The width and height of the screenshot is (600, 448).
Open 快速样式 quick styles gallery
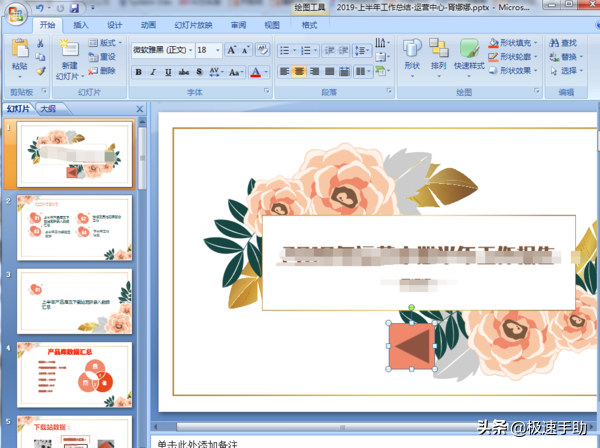tap(469, 57)
